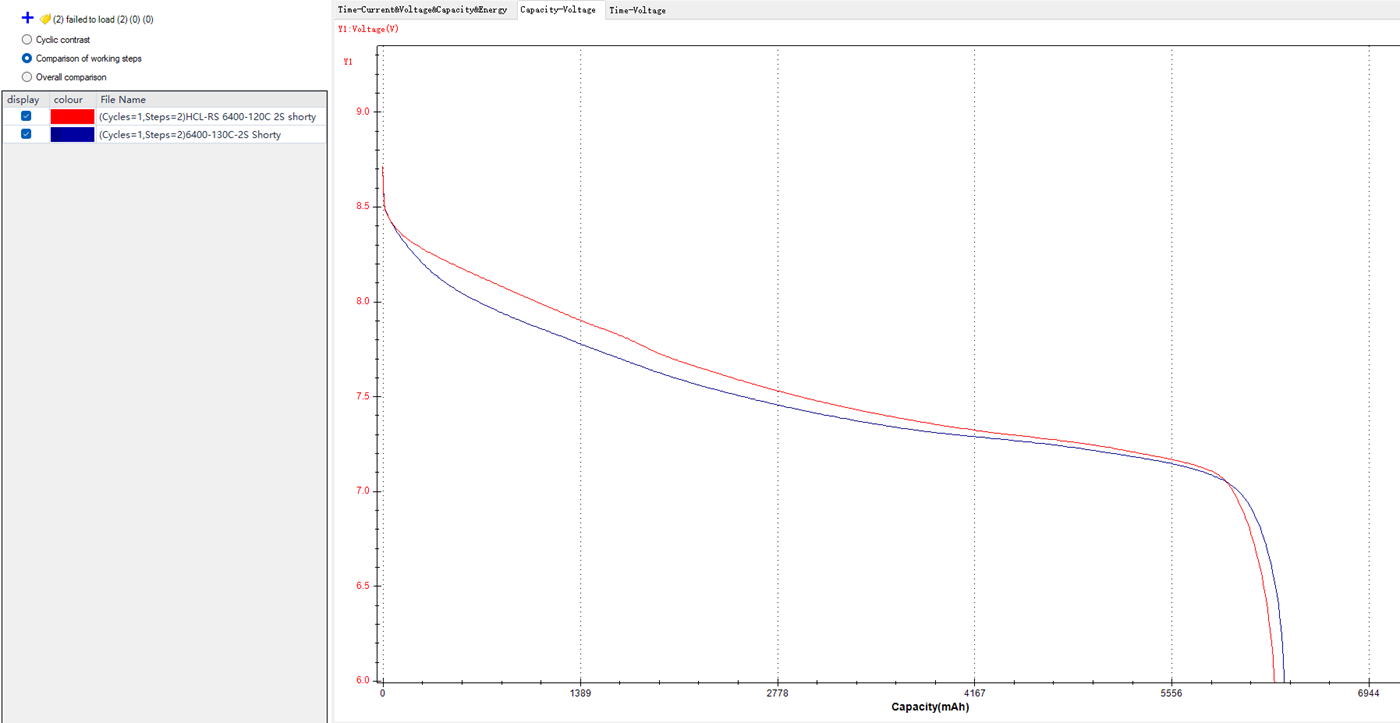1400x723 pixels.
Task: Click the yellow eraser clear icon
Action: [x=45, y=19]
